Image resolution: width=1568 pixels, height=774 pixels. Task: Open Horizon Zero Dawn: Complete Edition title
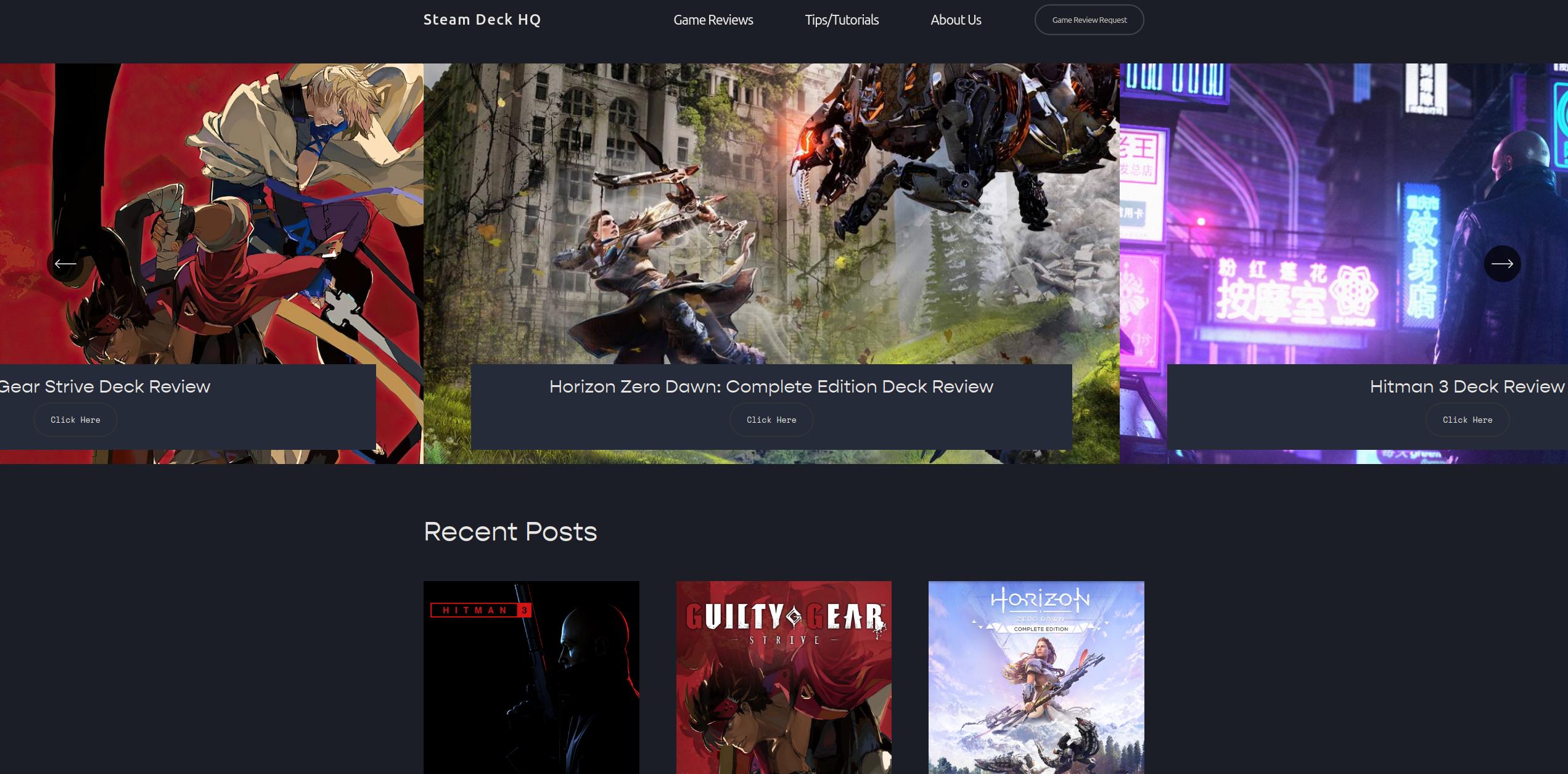point(771,386)
